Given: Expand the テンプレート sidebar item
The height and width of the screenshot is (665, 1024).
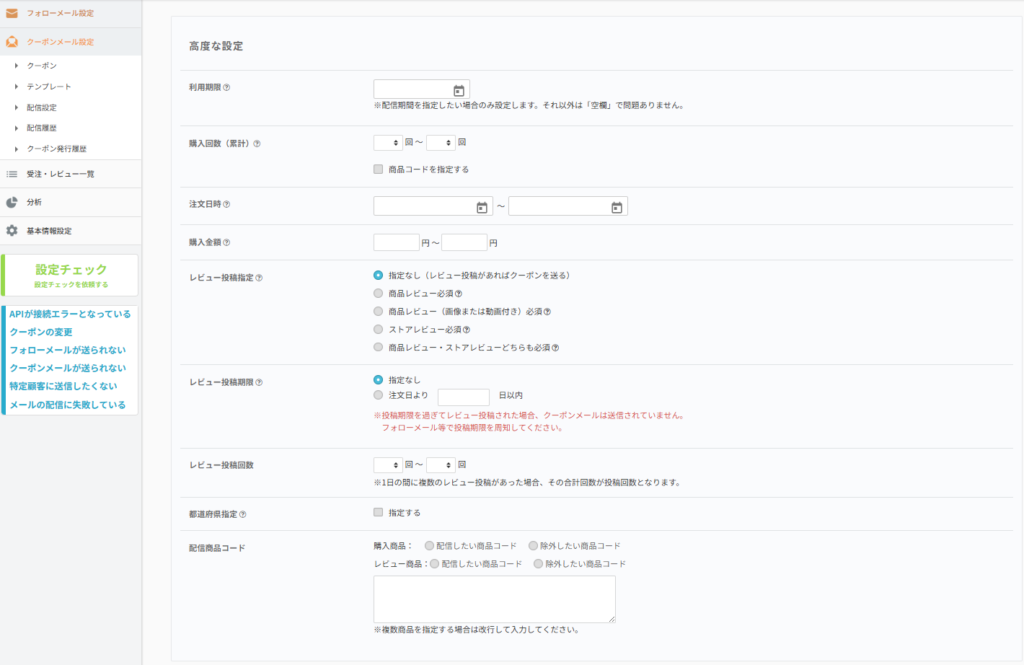Looking at the screenshot, I should [x=48, y=86].
